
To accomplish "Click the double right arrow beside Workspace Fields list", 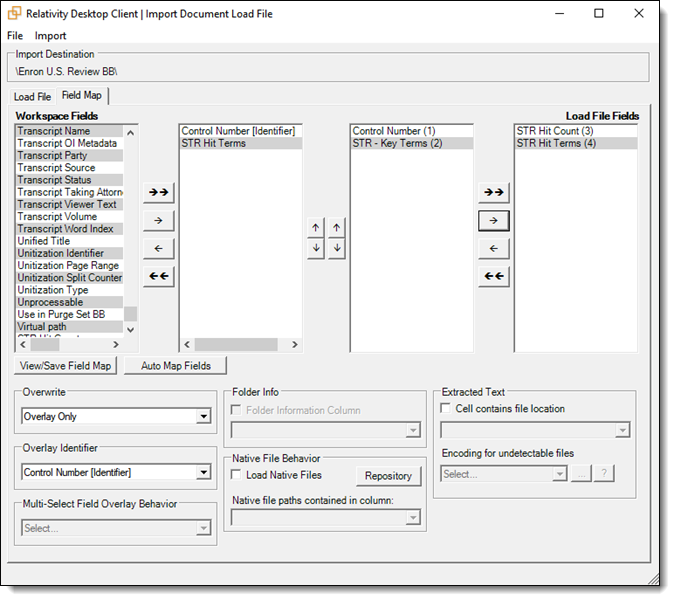I will coord(158,192).
